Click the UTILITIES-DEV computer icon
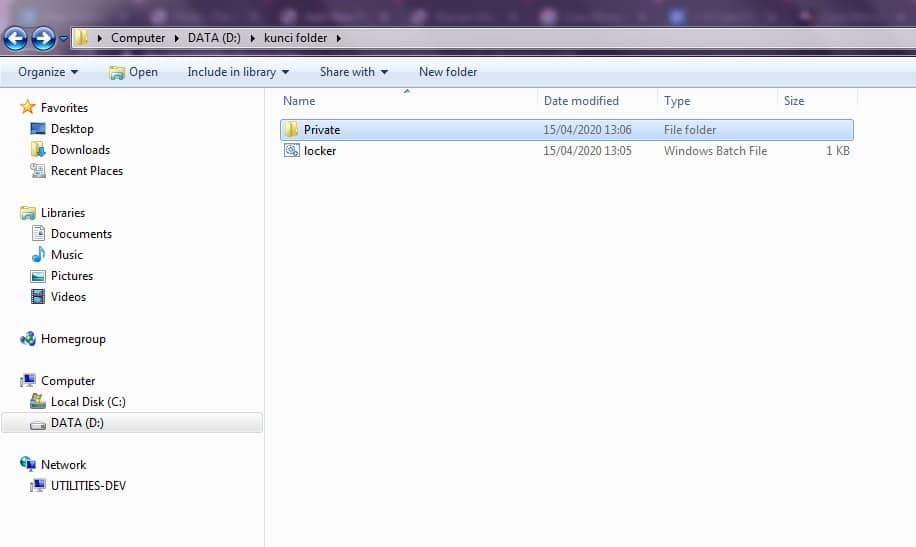The height and width of the screenshot is (547, 916). point(38,485)
